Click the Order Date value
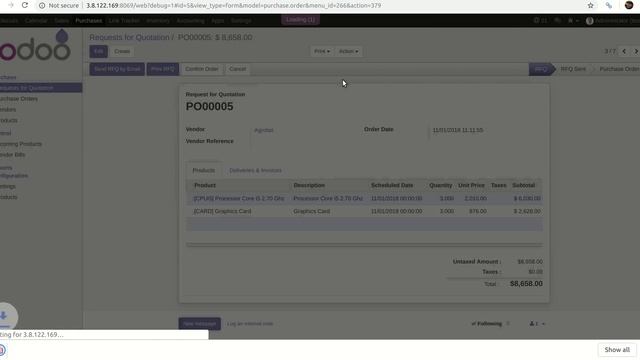Image resolution: width=640 pixels, height=360 pixels. pos(458,130)
